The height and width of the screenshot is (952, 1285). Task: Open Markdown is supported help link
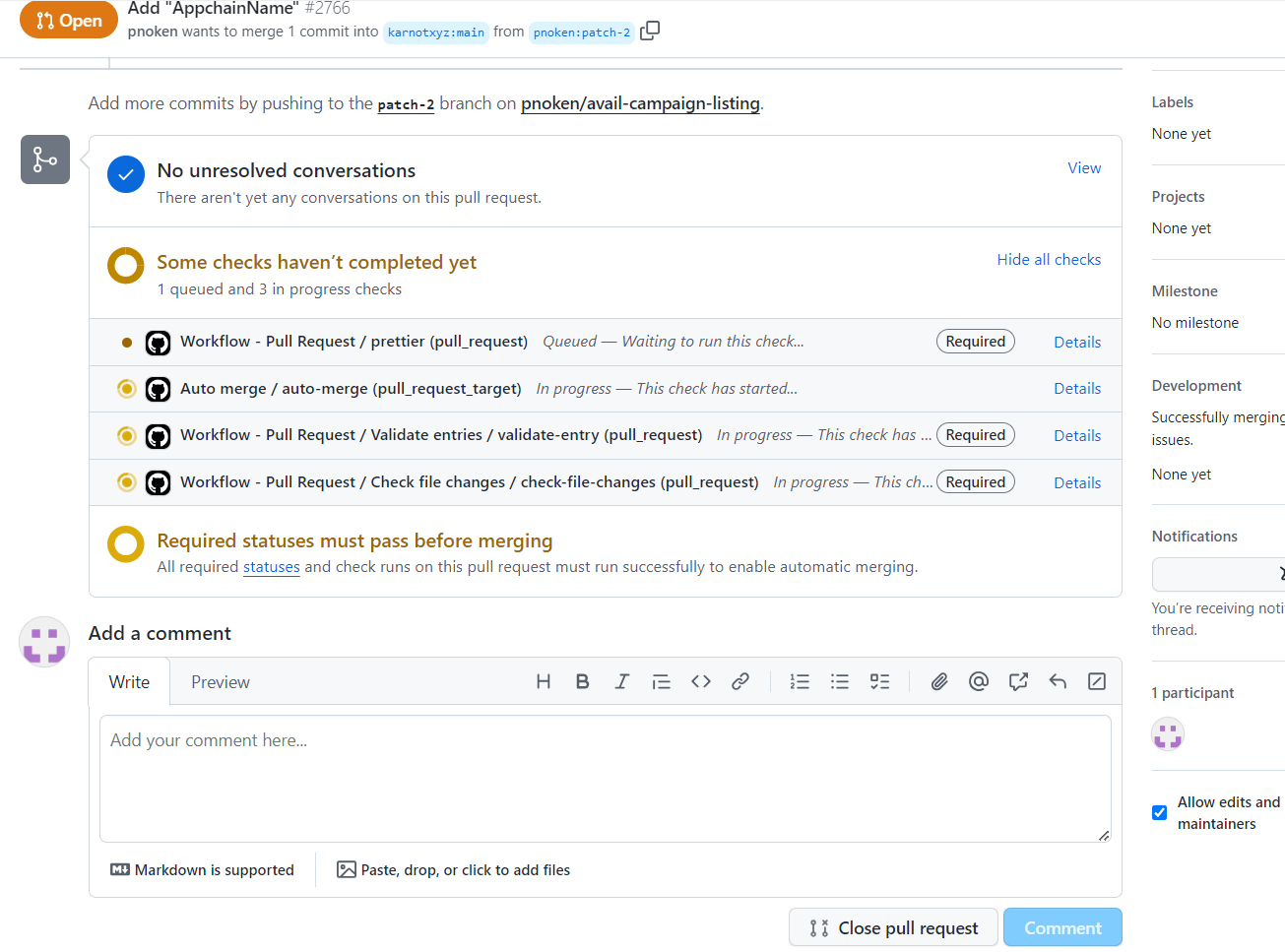point(202,870)
